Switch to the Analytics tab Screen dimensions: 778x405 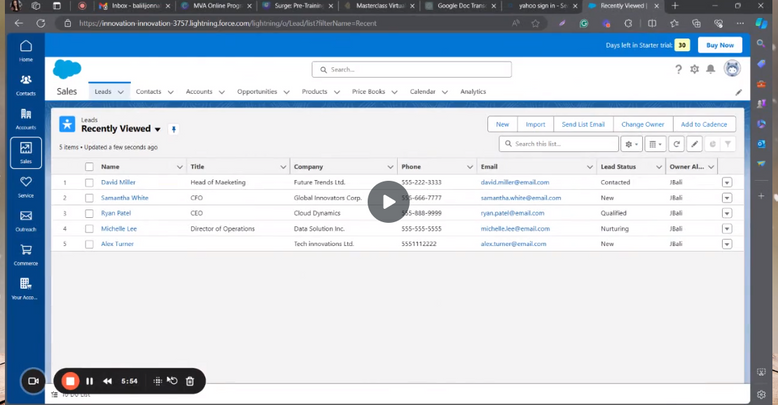pyautogui.click(x=473, y=92)
